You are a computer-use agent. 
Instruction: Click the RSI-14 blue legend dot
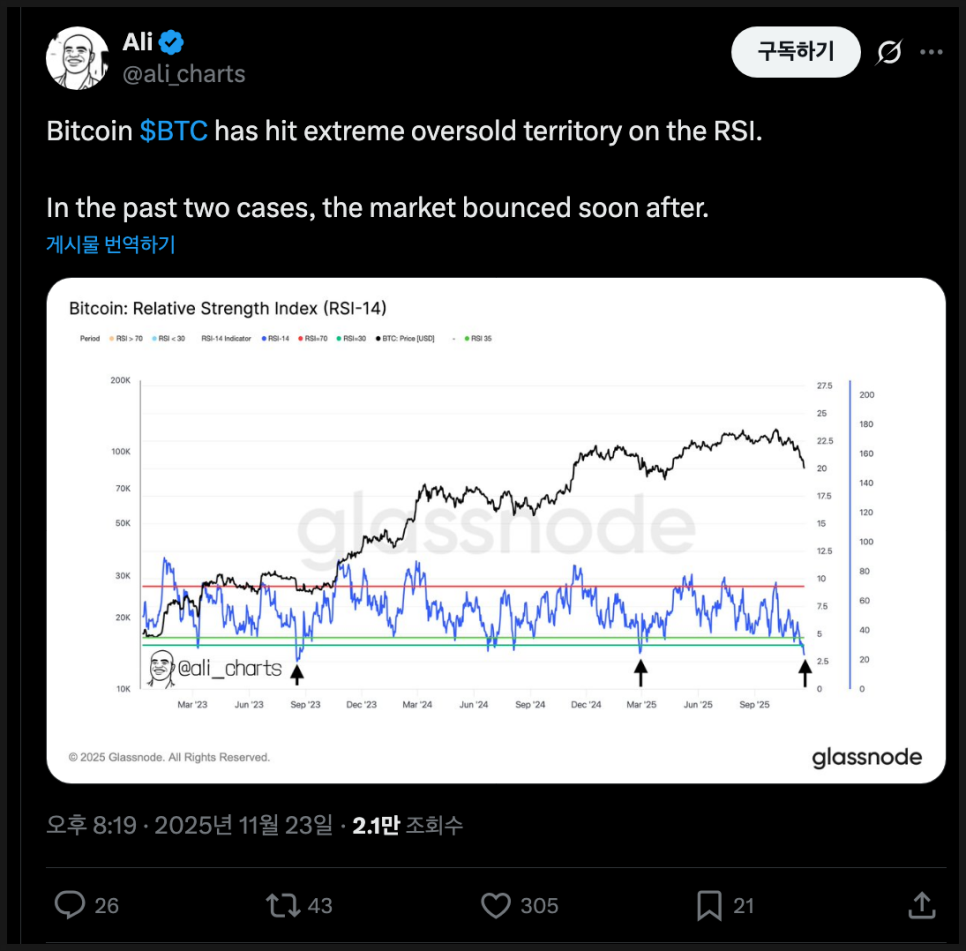[x=263, y=339]
